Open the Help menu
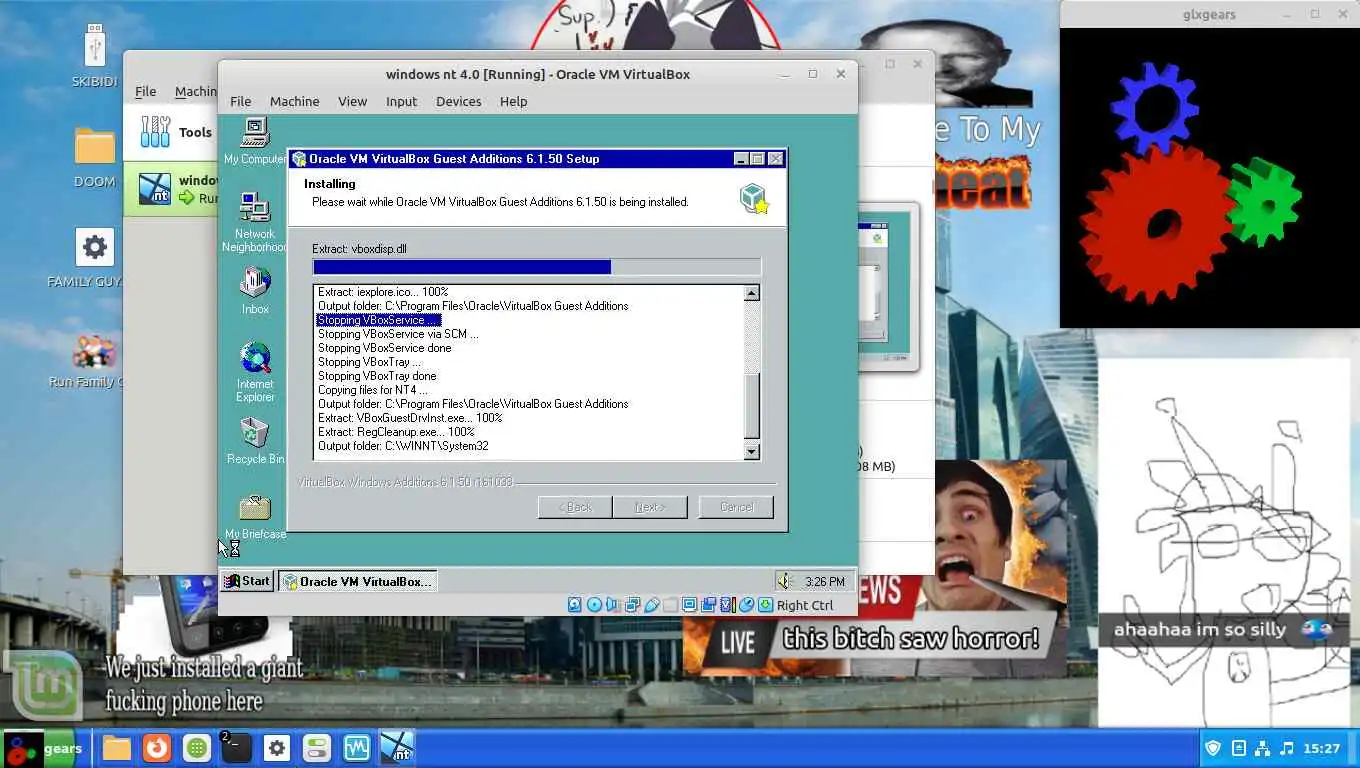The height and width of the screenshot is (768, 1360). click(x=513, y=101)
